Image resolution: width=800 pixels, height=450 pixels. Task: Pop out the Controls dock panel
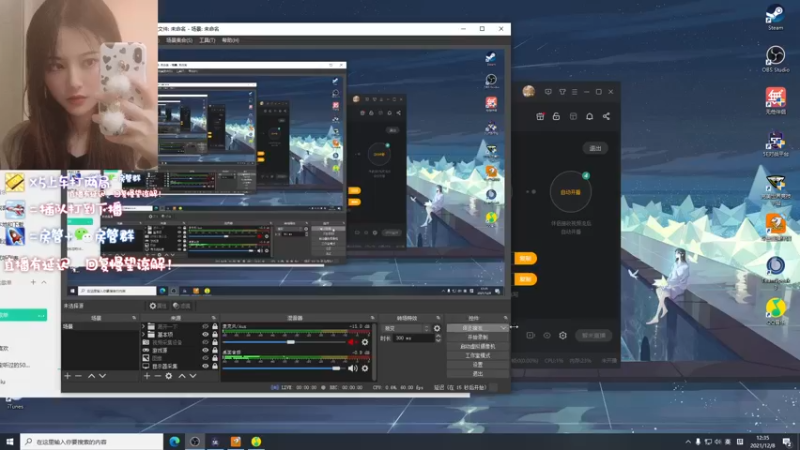pos(505,318)
